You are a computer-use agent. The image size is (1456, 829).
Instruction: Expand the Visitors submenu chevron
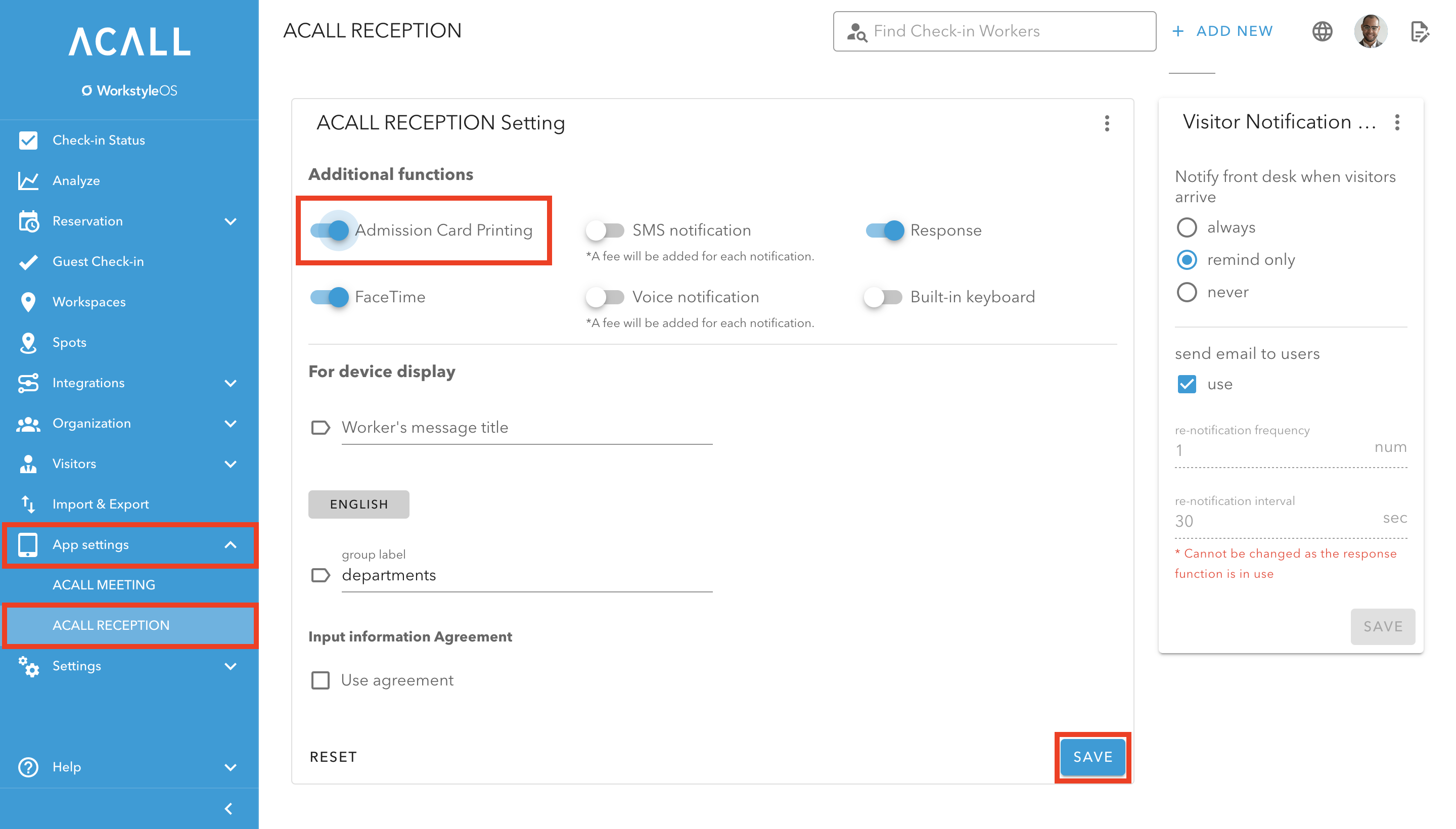[x=230, y=464]
